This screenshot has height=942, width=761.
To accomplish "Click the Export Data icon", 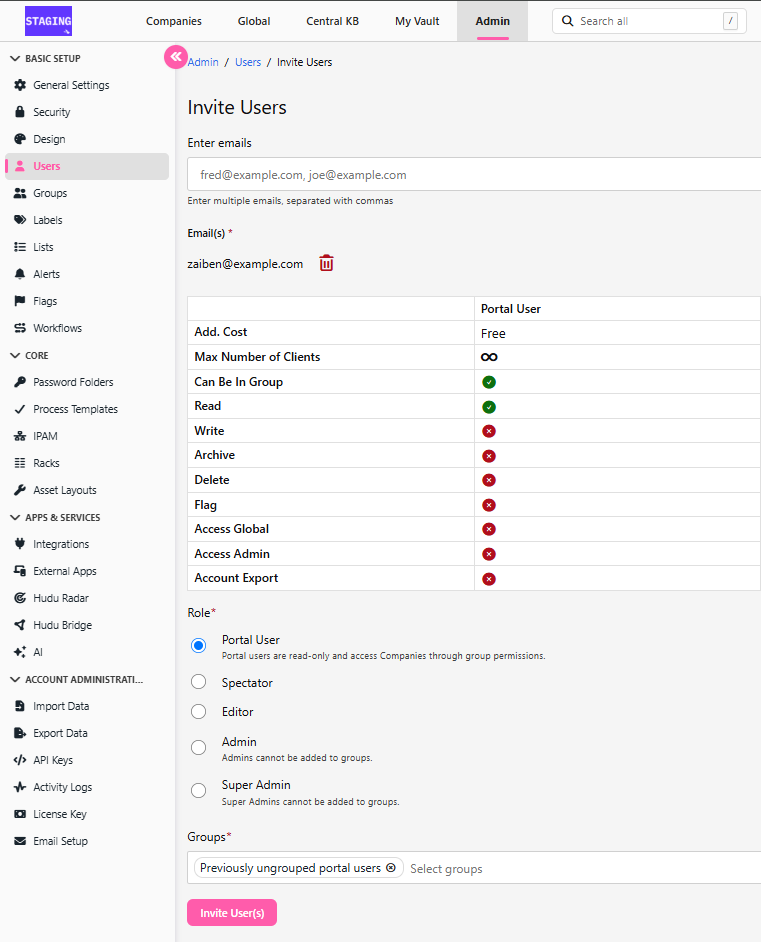I will pos(20,734).
